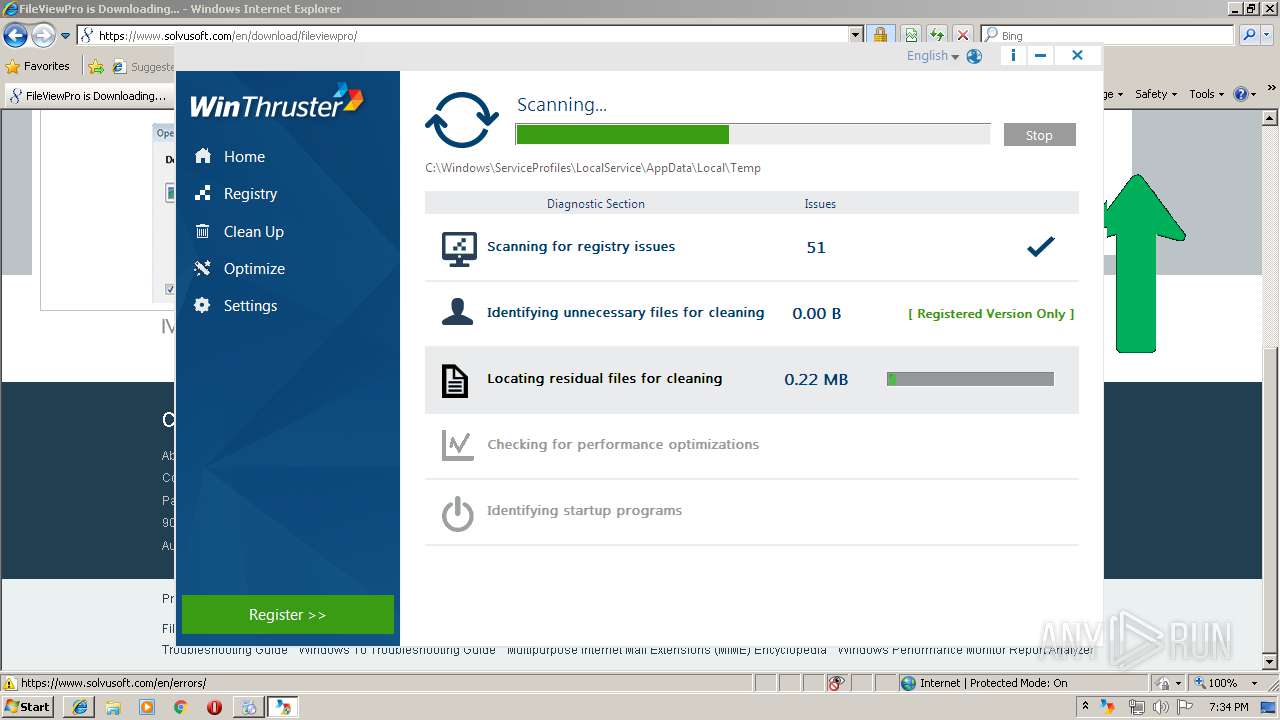Click the IE vertical scrollbar
This screenshot has height=720, width=1280.
click(x=1270, y=388)
